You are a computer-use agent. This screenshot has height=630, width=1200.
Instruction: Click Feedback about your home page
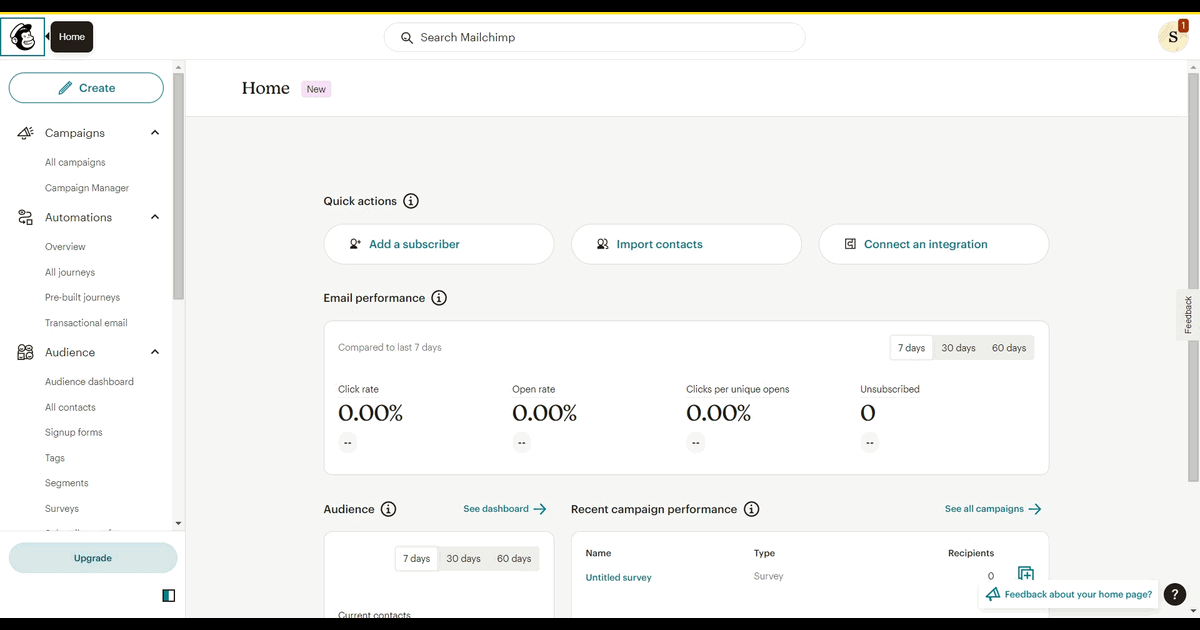[1068, 594]
